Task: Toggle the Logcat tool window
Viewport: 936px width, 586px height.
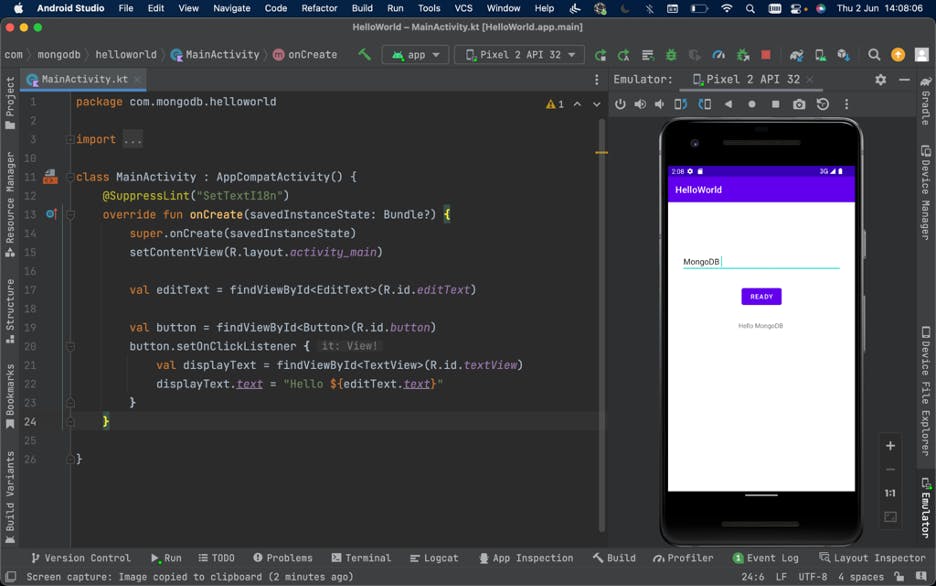Action: (434, 558)
